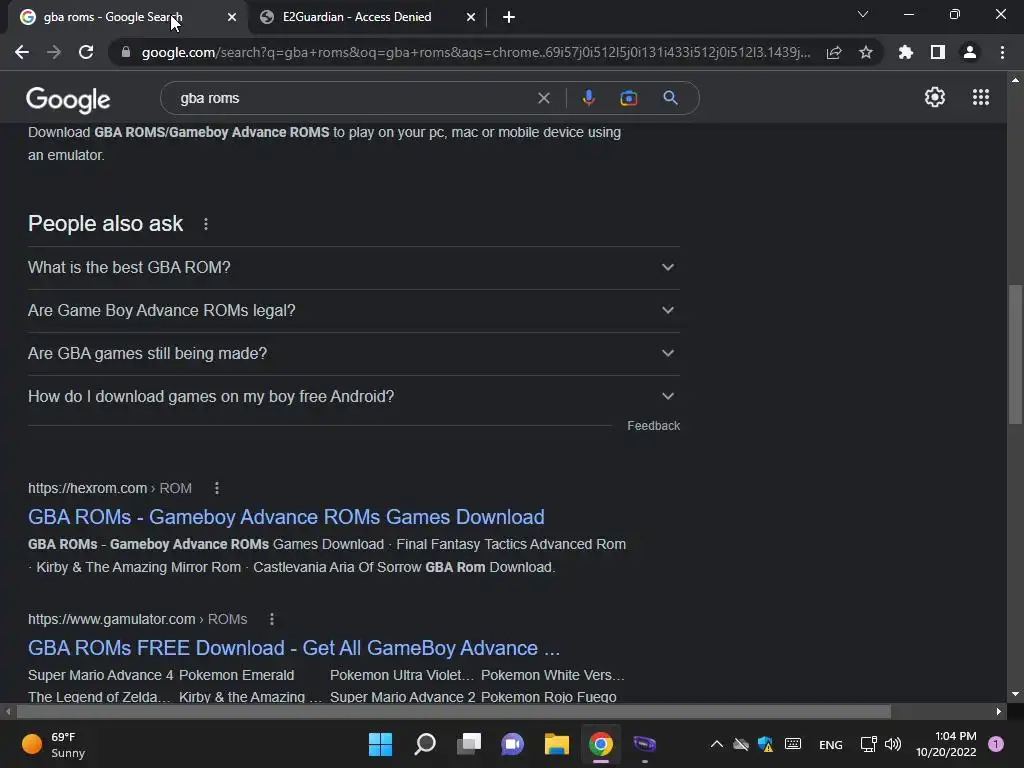Open GBA ROMs Gameboy Advance ROMs Games Download
Viewport: 1024px width, 768px height.
[x=286, y=517]
